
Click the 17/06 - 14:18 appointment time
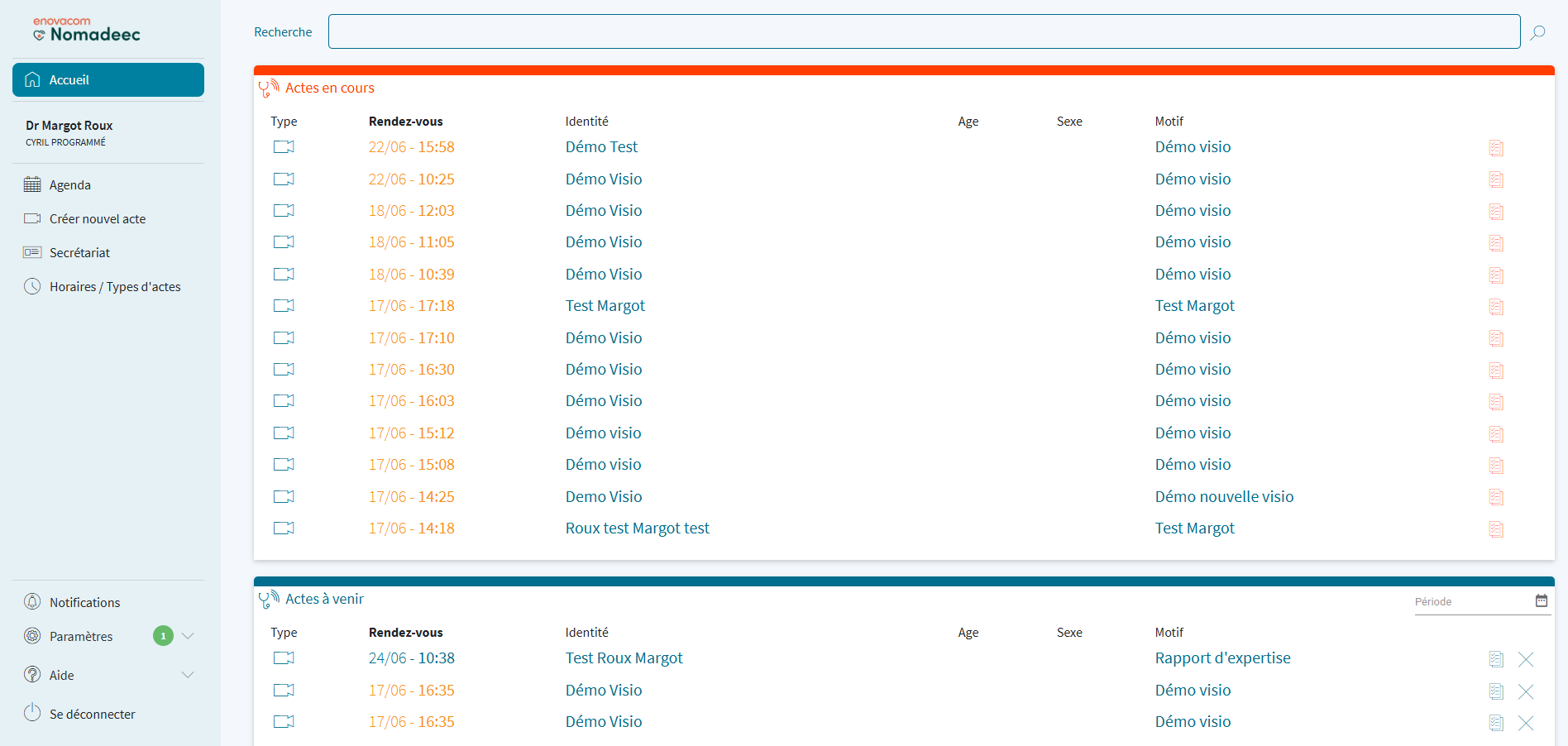click(x=411, y=528)
